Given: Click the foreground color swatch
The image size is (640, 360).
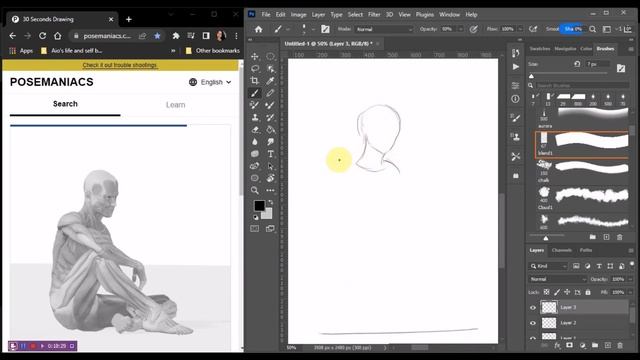Looking at the screenshot, I should tap(259, 205).
